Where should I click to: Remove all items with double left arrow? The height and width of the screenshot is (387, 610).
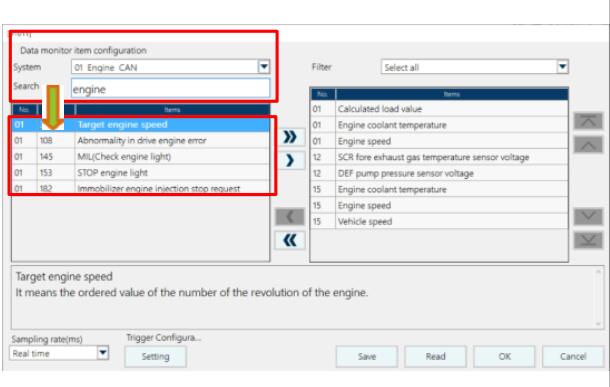(x=290, y=240)
